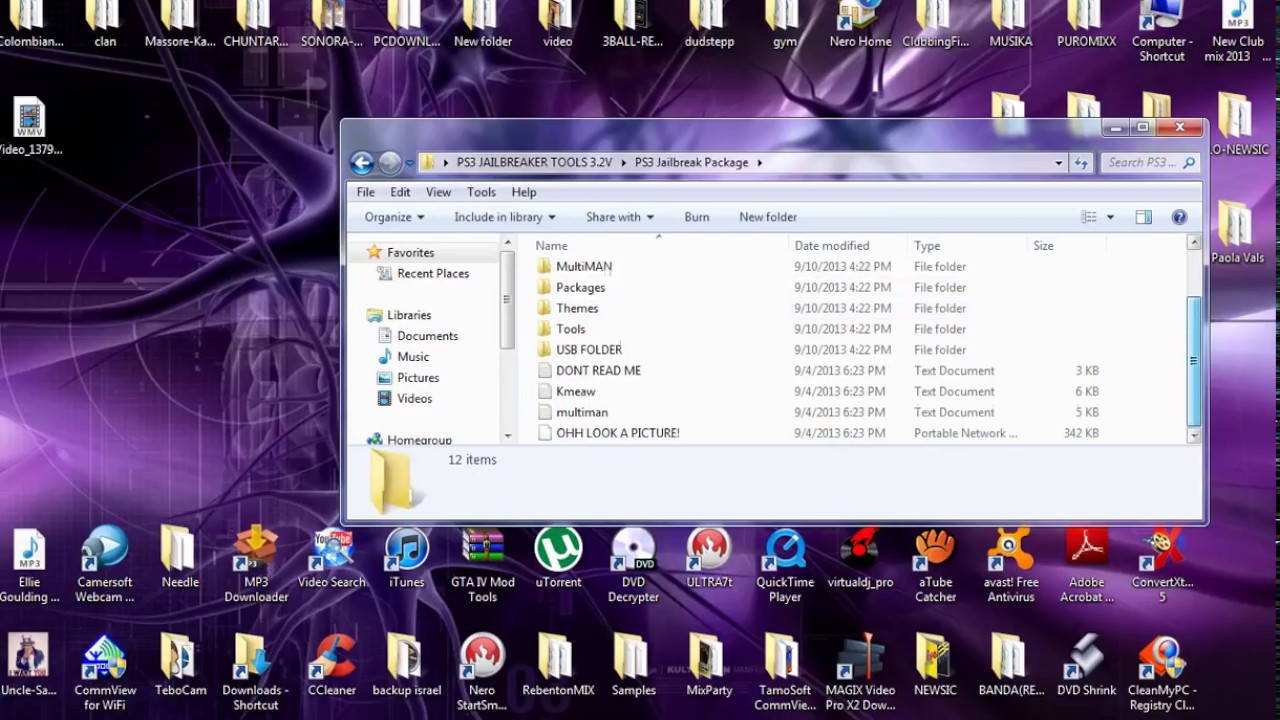Launch Camersoft Webcam desktop icon
This screenshot has height=720, width=1280.
(x=105, y=567)
